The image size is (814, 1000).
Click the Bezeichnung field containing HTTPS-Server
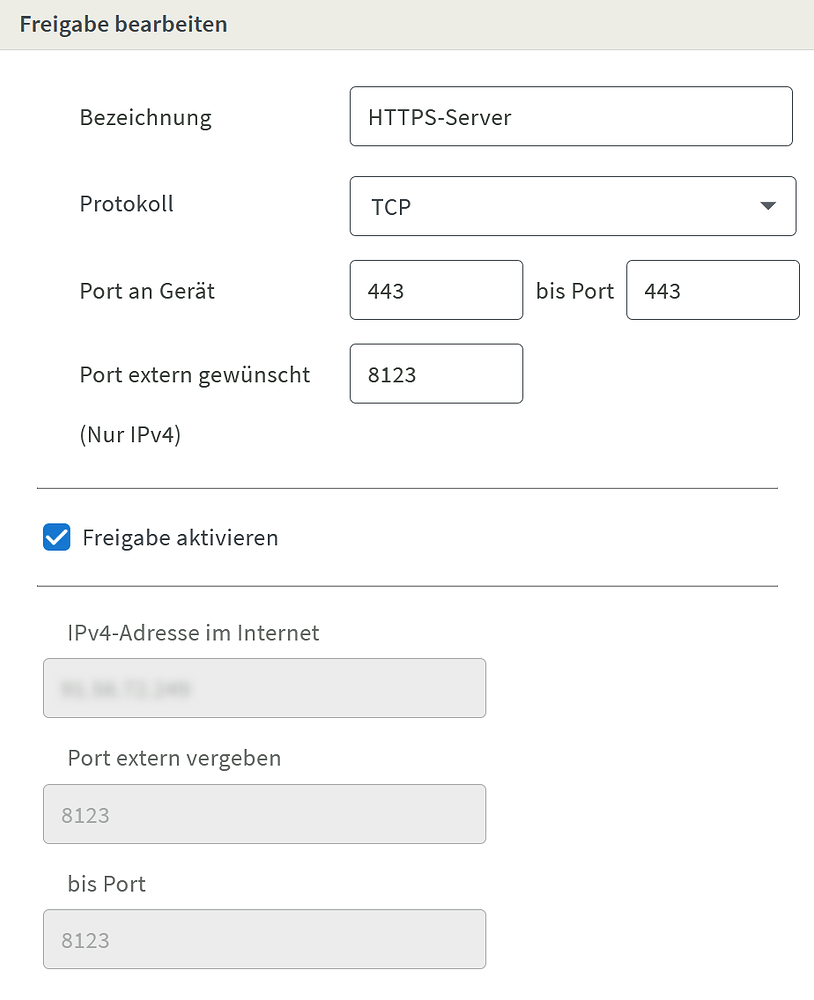point(570,117)
